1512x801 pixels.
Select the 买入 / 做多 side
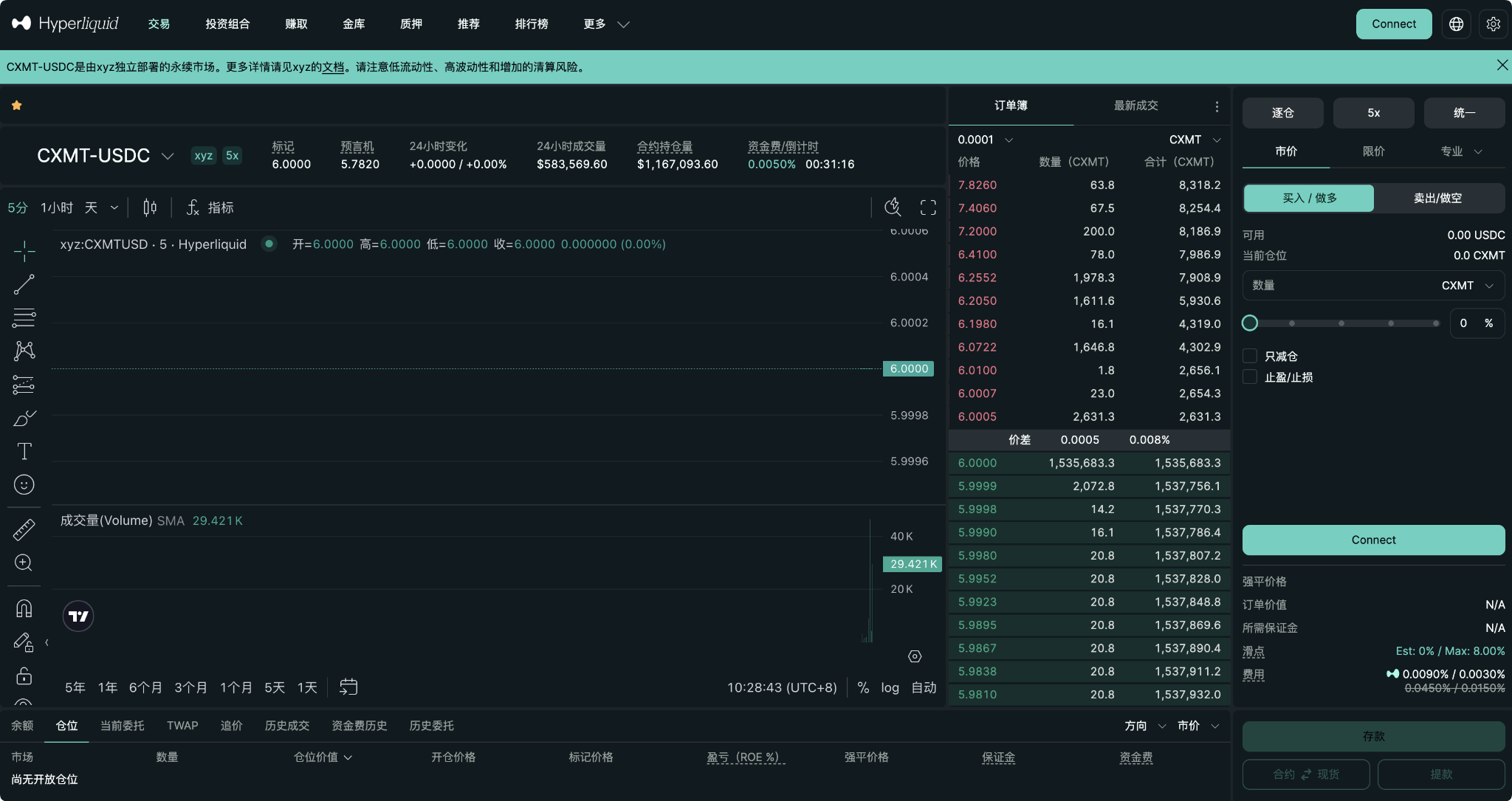(1309, 198)
